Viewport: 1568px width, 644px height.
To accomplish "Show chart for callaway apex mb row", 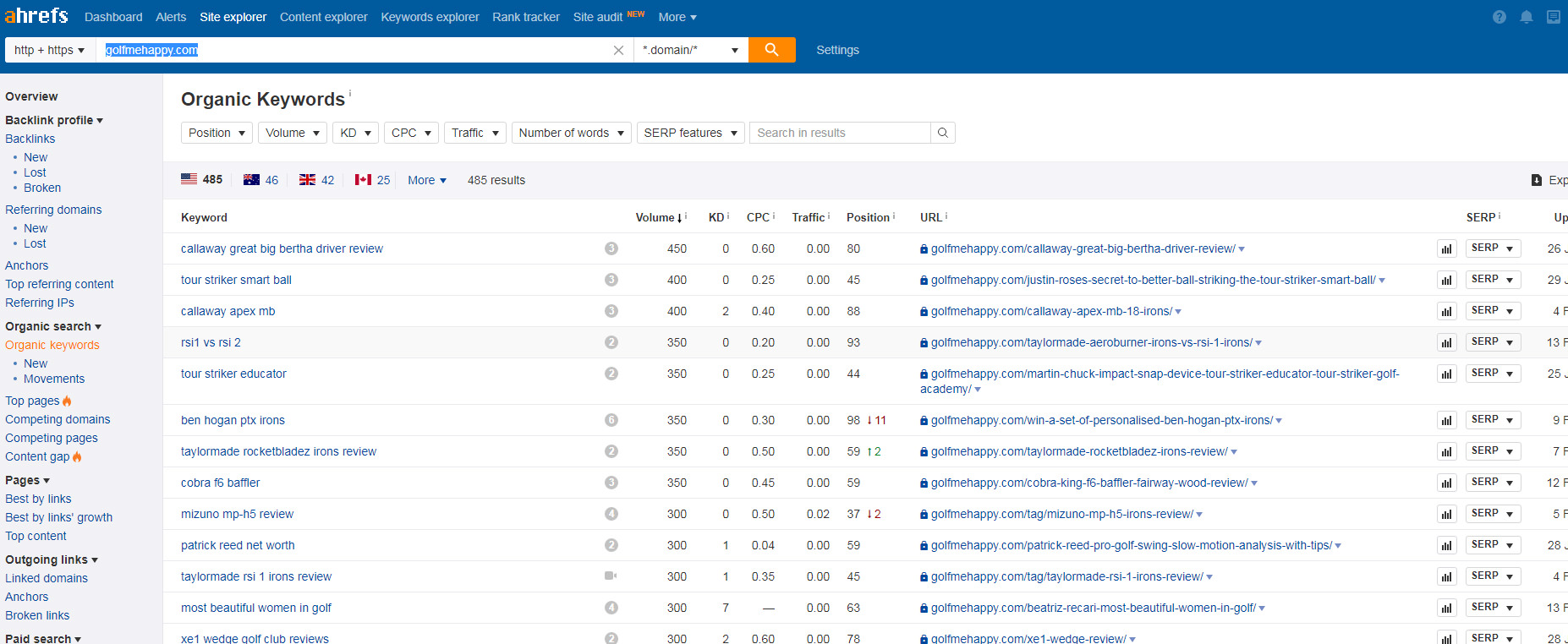I will (x=1447, y=311).
